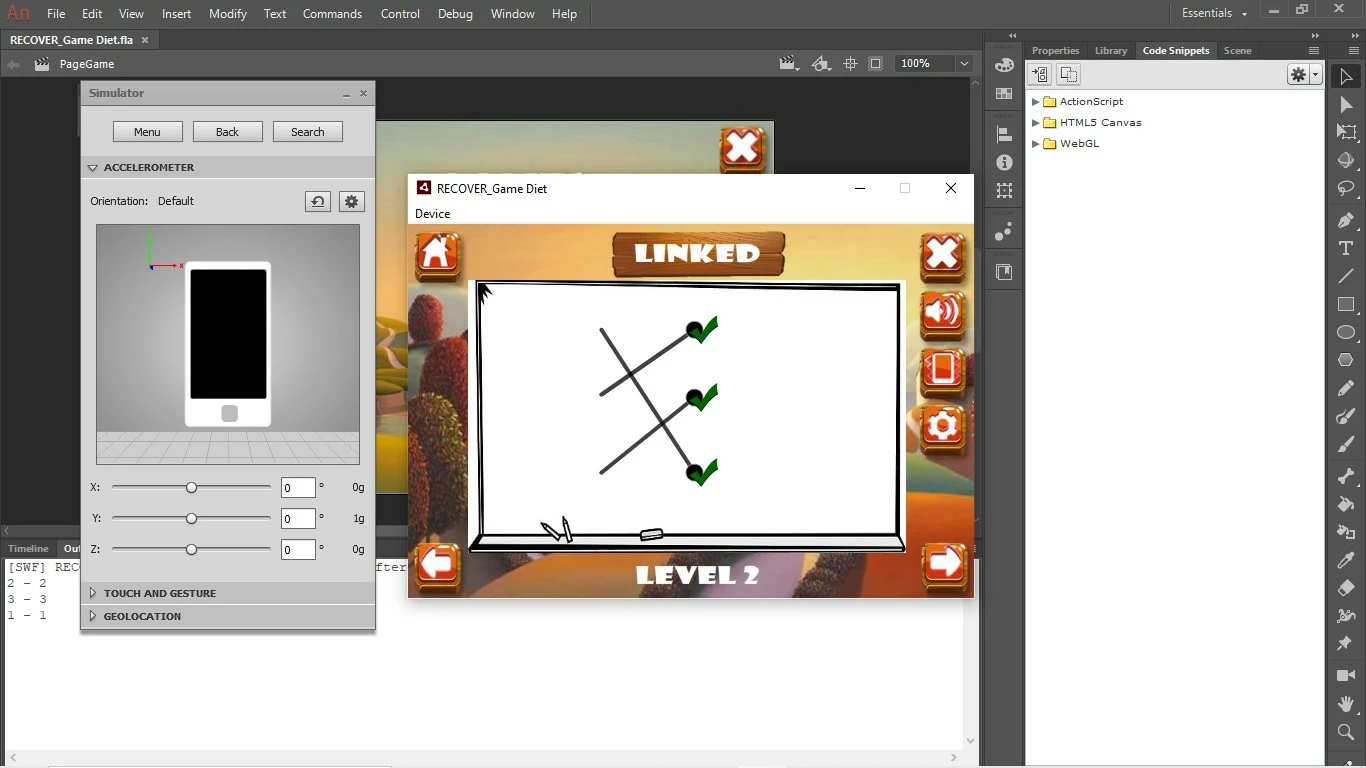Select the Hand tool
Screen dimensions: 1366x768
[x=1346, y=704]
